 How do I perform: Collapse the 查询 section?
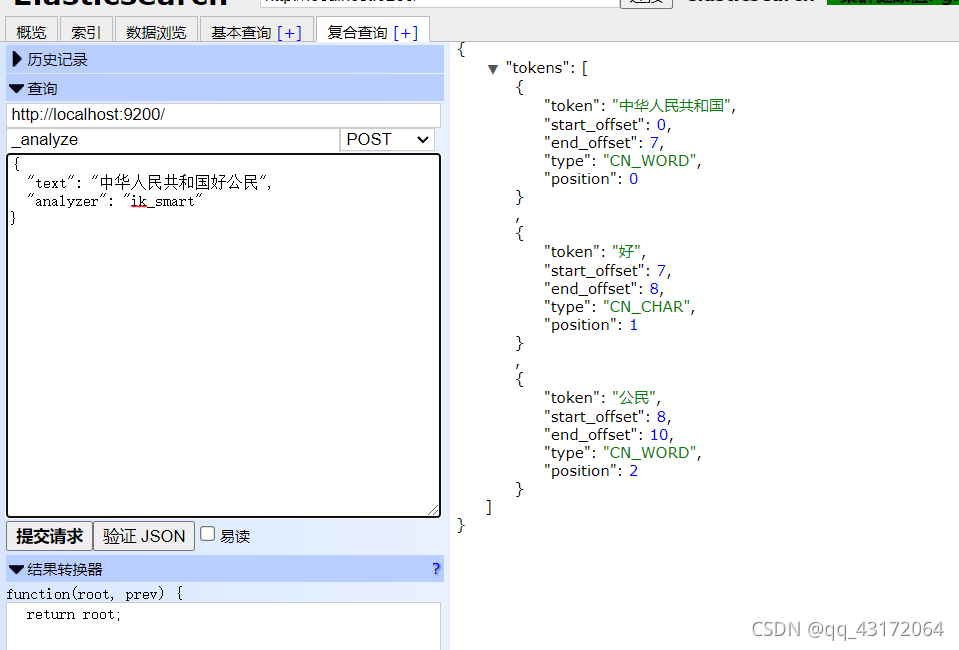pyautogui.click(x=224, y=89)
